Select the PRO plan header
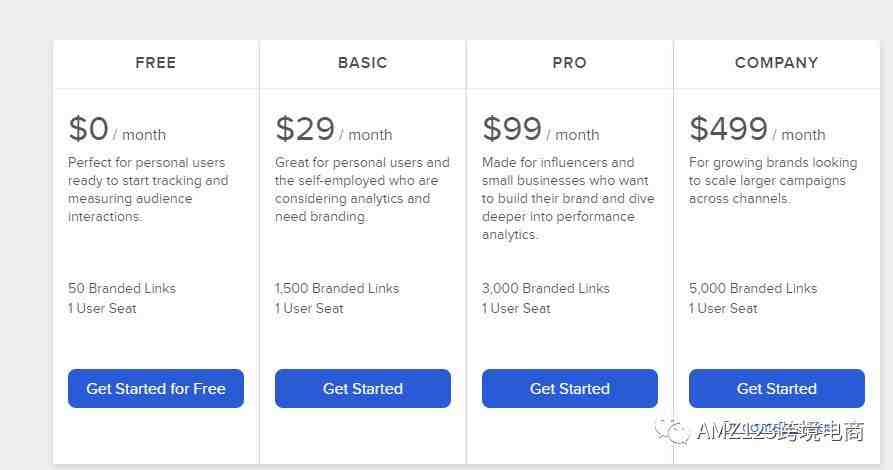Screen dimensions: 893x470 click(x=570, y=63)
